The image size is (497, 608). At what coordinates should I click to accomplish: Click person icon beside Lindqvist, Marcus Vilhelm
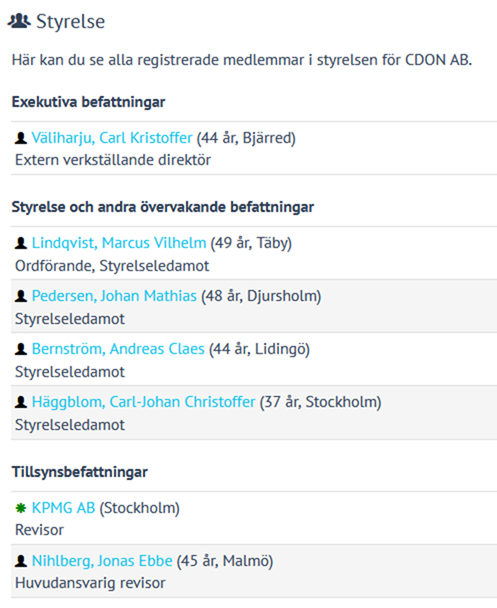click(21, 243)
